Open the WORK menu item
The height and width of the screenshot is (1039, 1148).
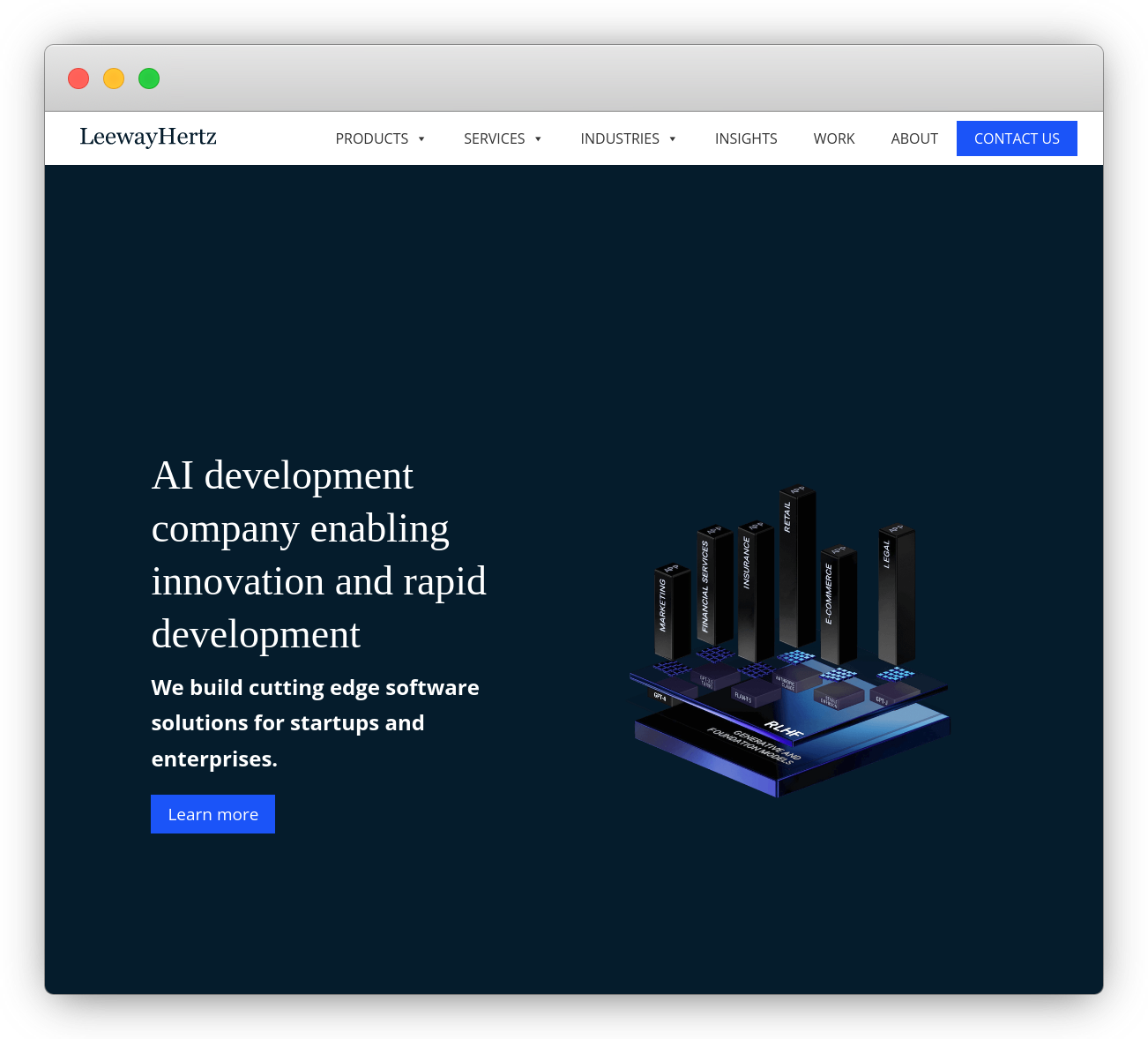pyautogui.click(x=834, y=138)
